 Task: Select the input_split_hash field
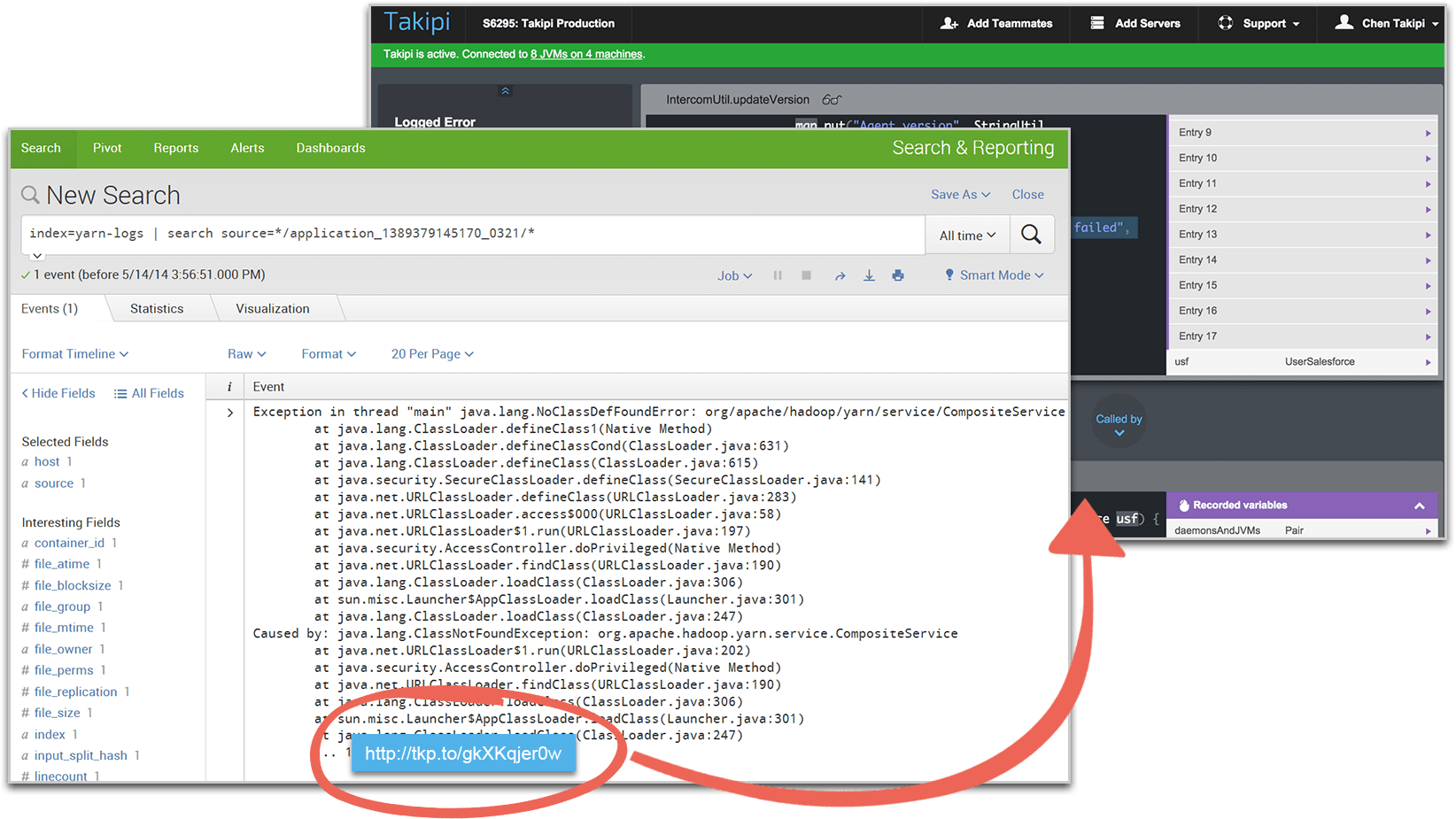pos(81,756)
